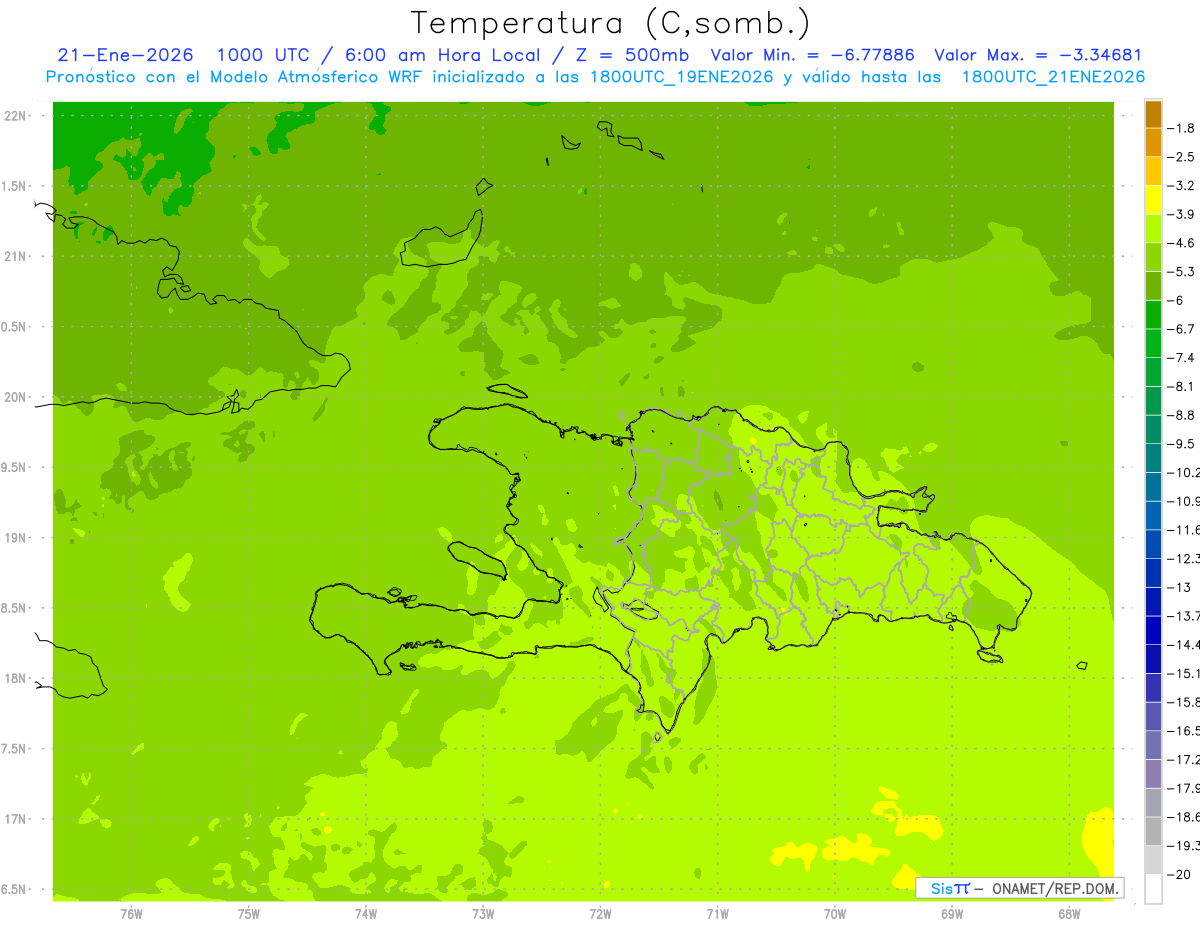The image size is (1200, 927).
Task: Click the "18N" latitude label
Action: pyautogui.click(x=15, y=679)
